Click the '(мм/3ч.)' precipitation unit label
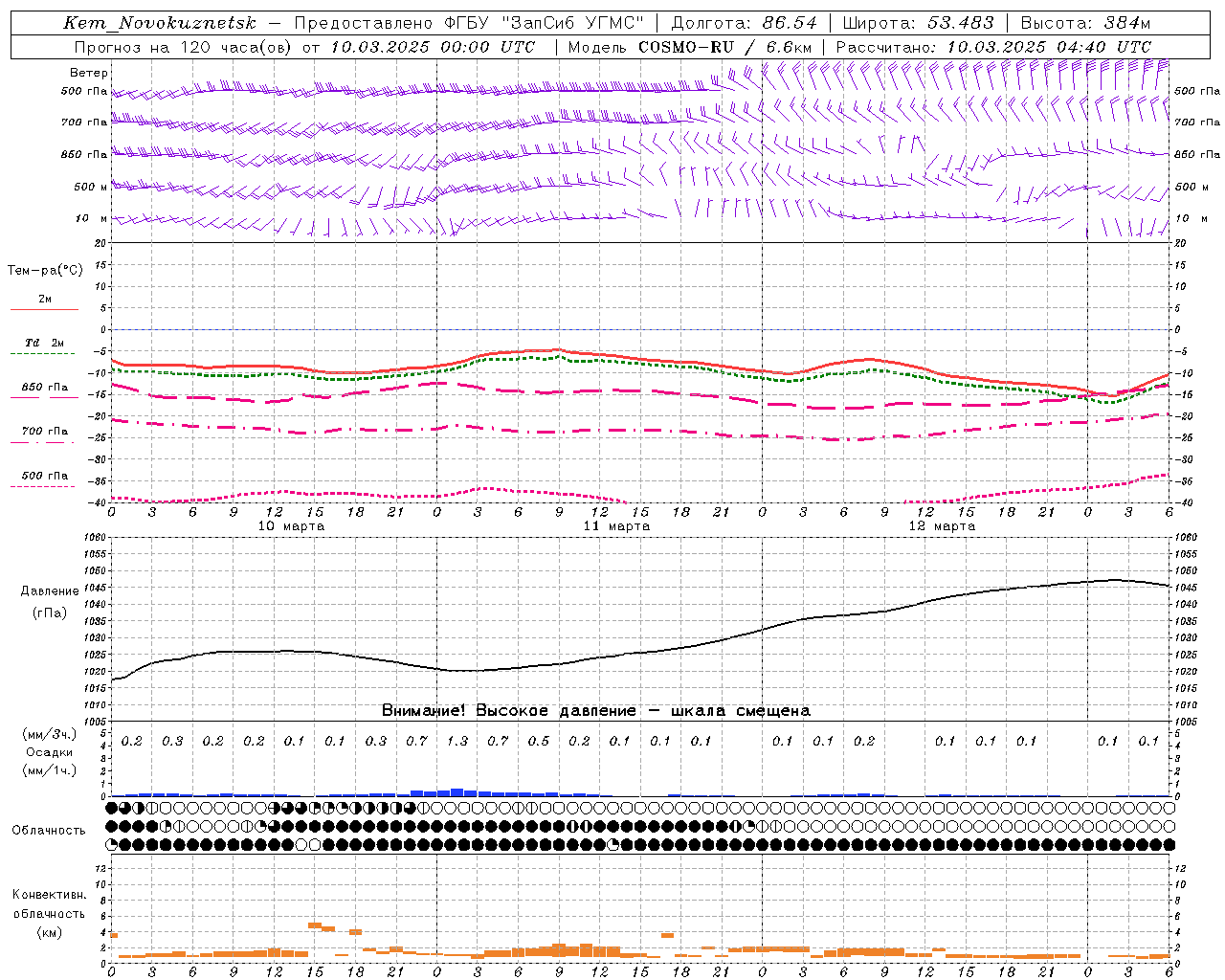 coord(50,734)
